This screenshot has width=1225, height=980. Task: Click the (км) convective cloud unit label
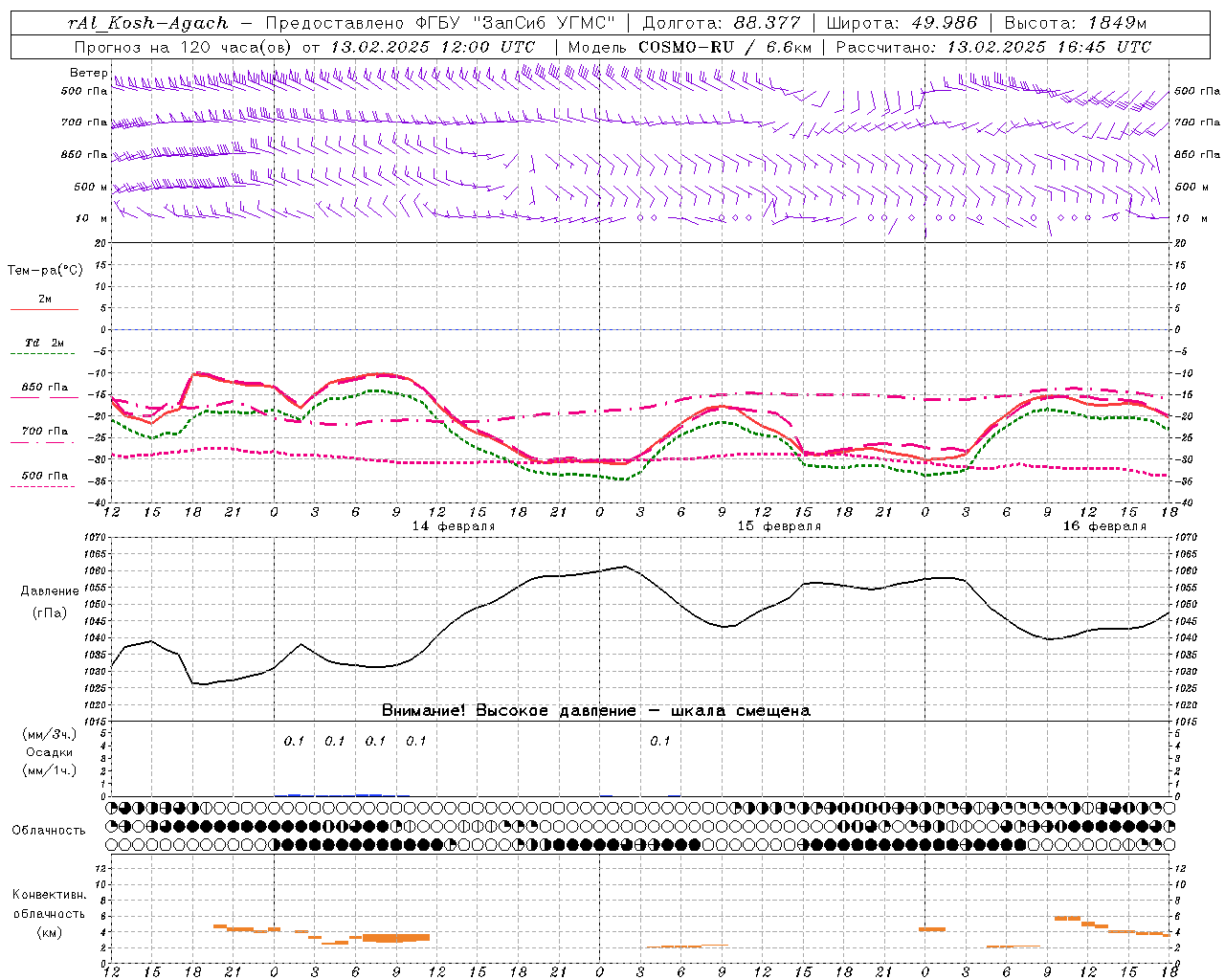(50, 932)
